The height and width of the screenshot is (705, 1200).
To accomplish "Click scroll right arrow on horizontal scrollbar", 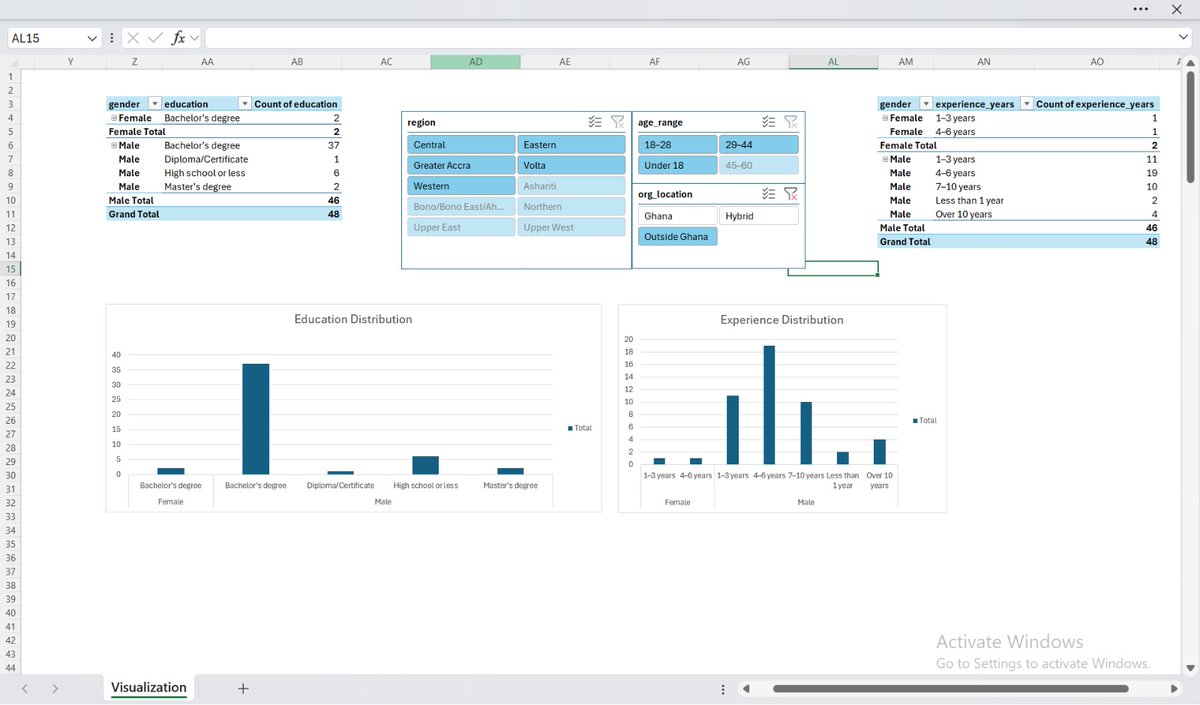I will click(x=1175, y=689).
